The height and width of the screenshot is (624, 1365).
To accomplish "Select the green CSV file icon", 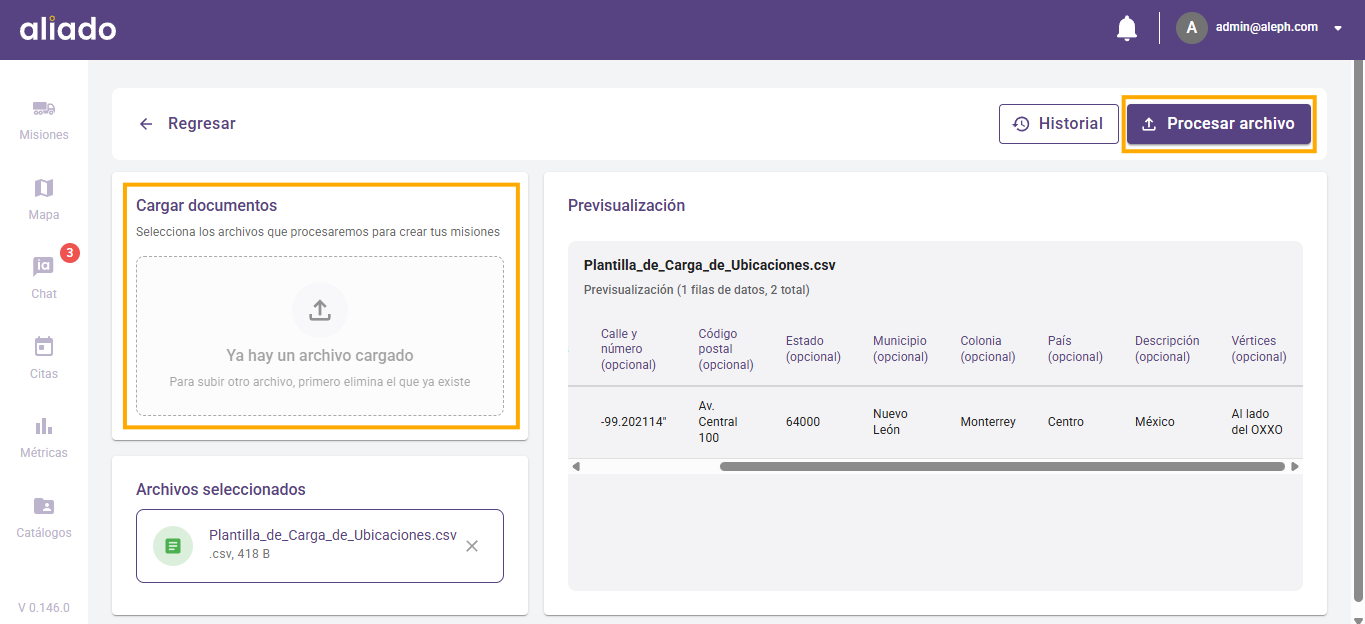I will [x=173, y=546].
